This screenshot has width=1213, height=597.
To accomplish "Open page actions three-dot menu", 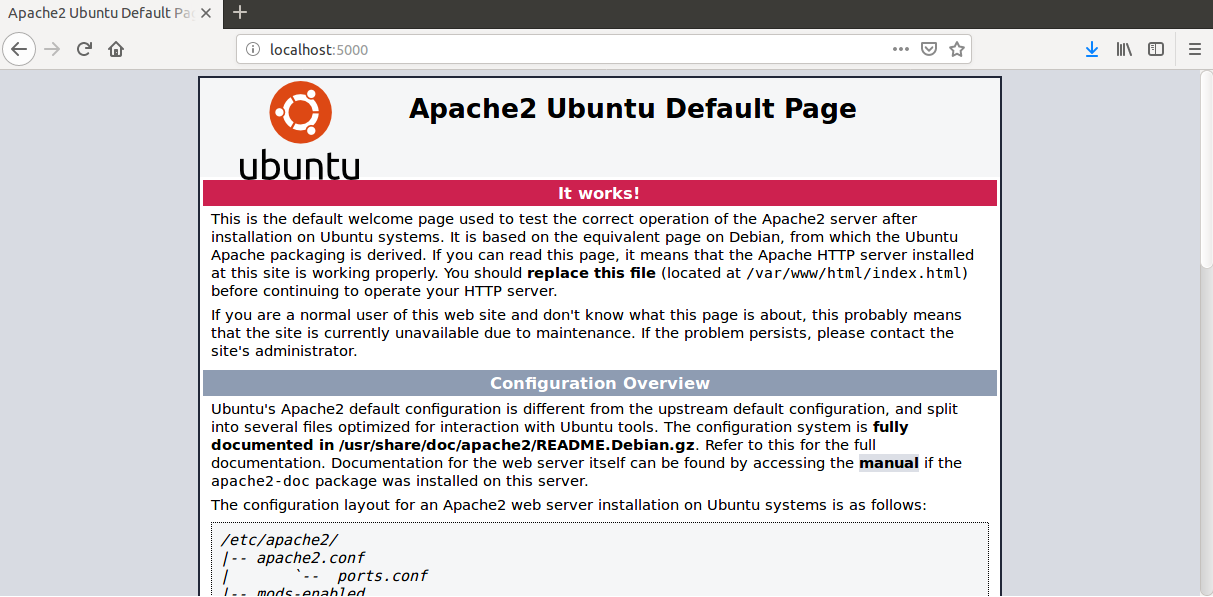I will click(x=901, y=49).
